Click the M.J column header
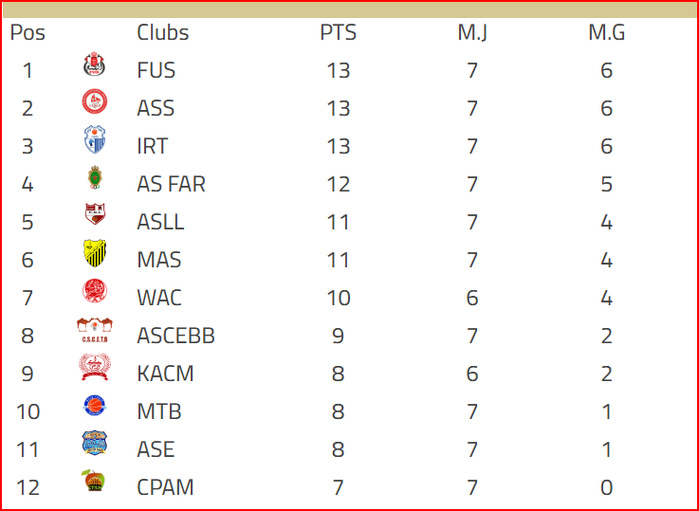This screenshot has height=511, width=699. (472, 32)
